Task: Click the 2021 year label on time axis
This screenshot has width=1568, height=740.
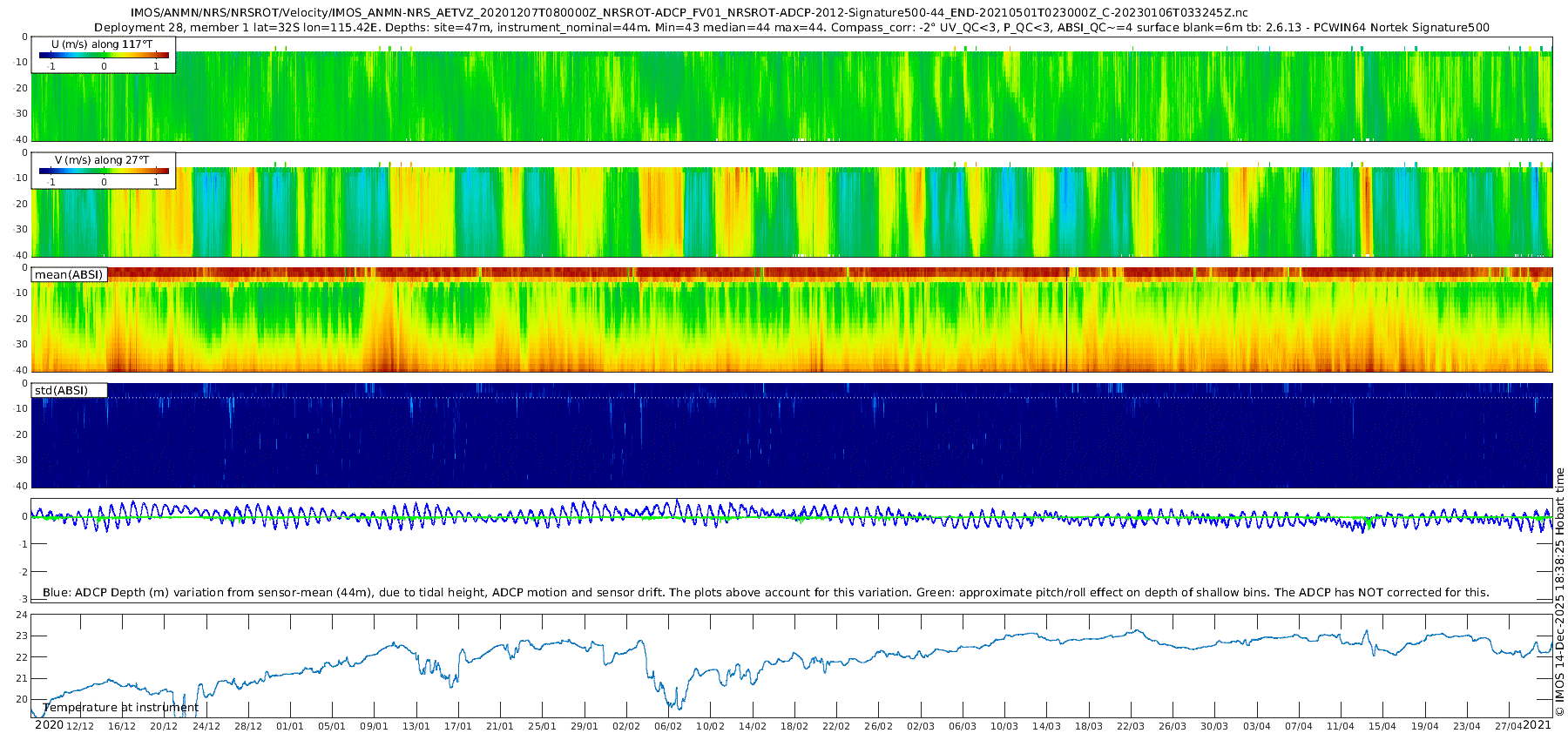Action: pyautogui.click(x=1537, y=725)
